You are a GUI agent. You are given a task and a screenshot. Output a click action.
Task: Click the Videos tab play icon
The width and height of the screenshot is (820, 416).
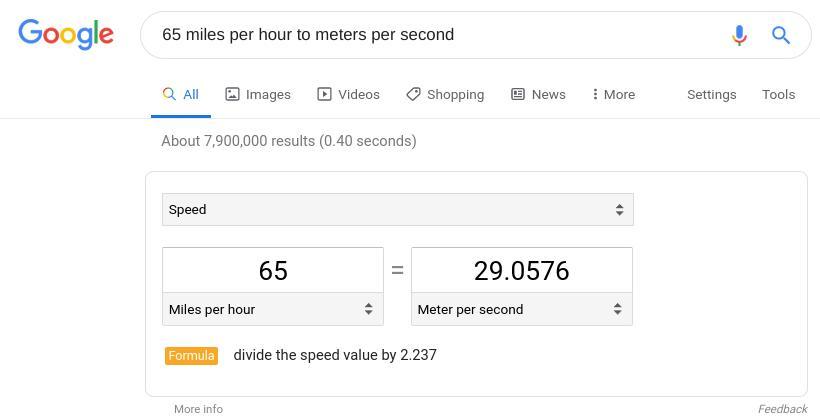coord(324,94)
